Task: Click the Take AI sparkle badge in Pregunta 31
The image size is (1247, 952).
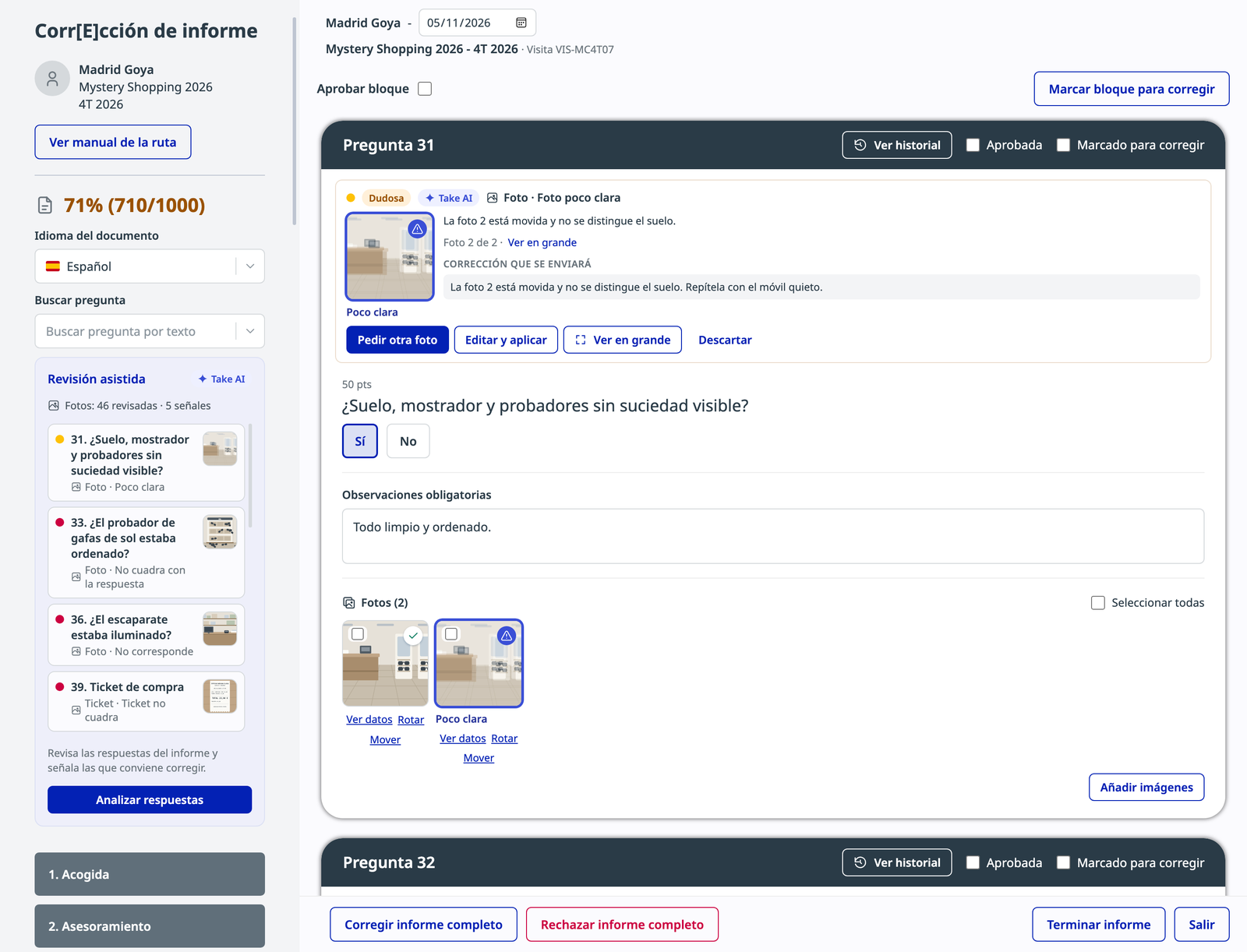Action: (x=449, y=198)
